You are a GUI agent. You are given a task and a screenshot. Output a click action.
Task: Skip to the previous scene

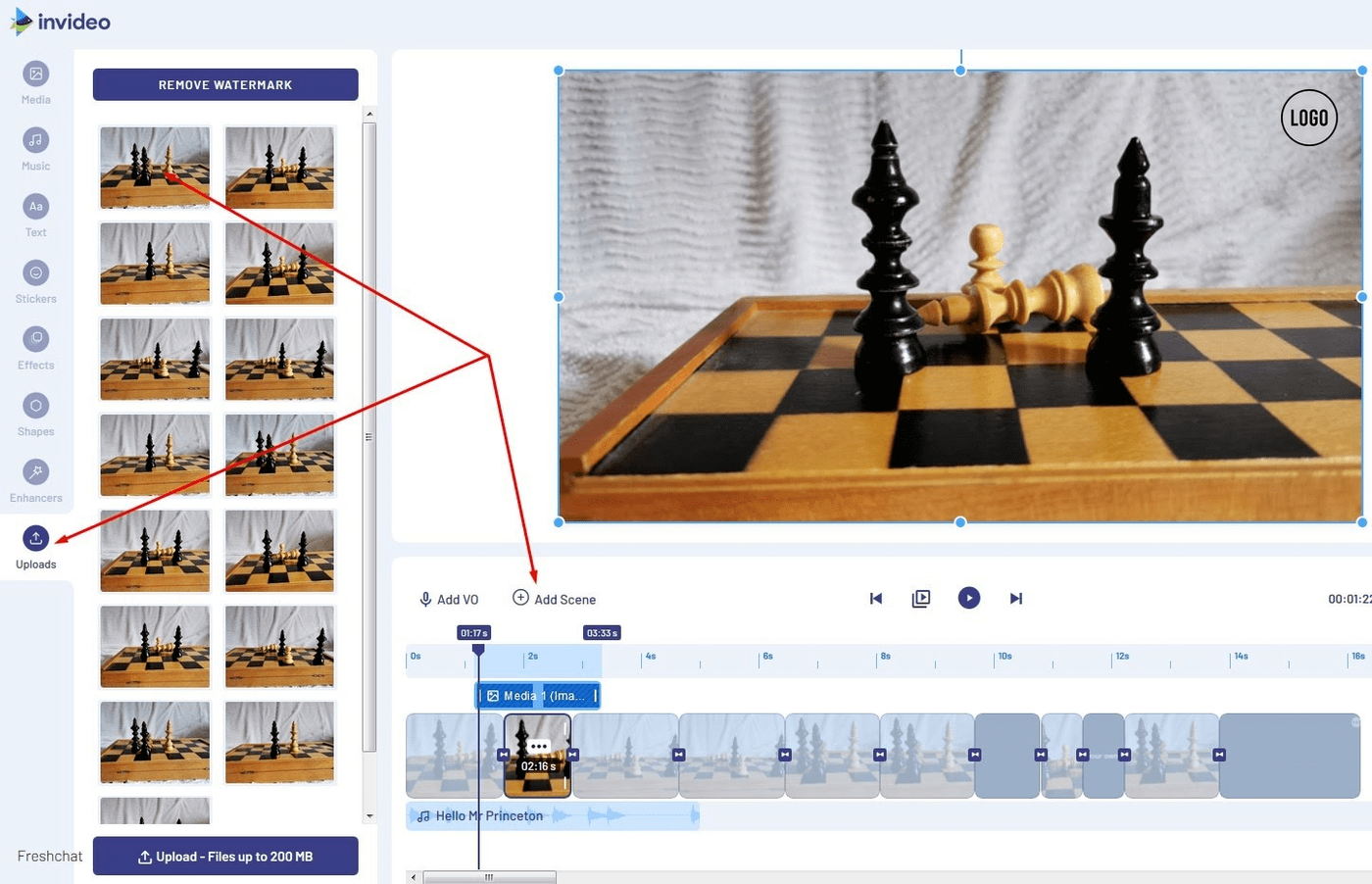[x=876, y=599]
